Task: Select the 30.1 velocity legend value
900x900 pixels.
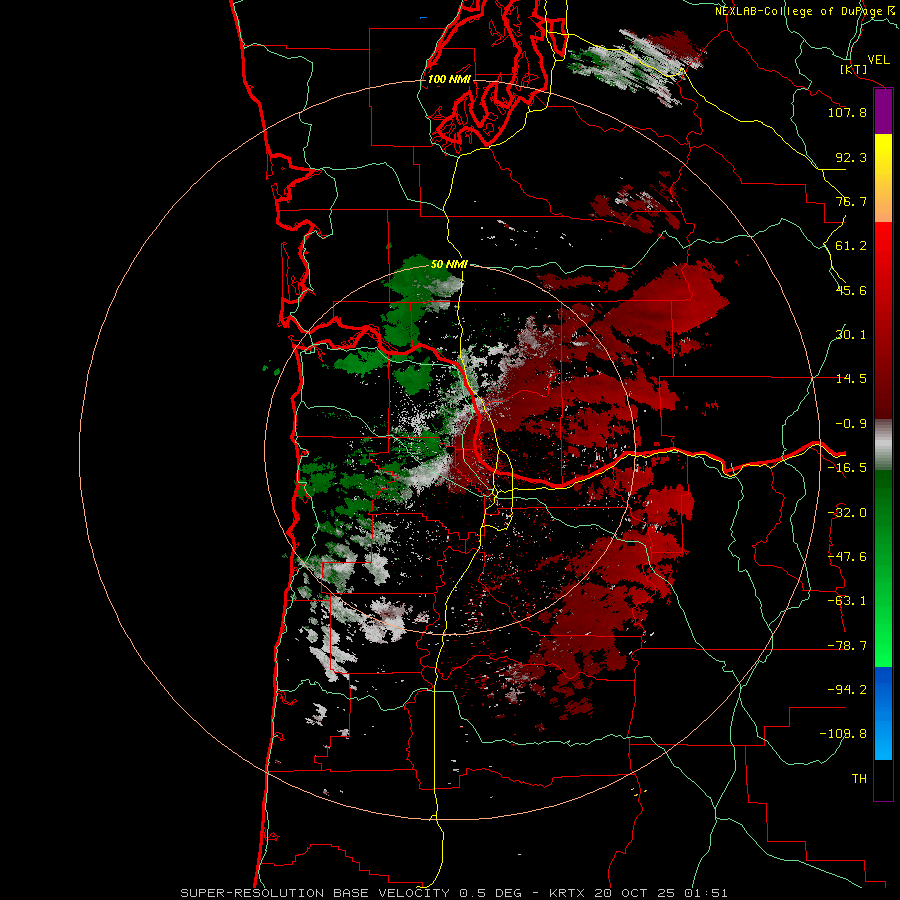Action: pyautogui.click(x=851, y=335)
